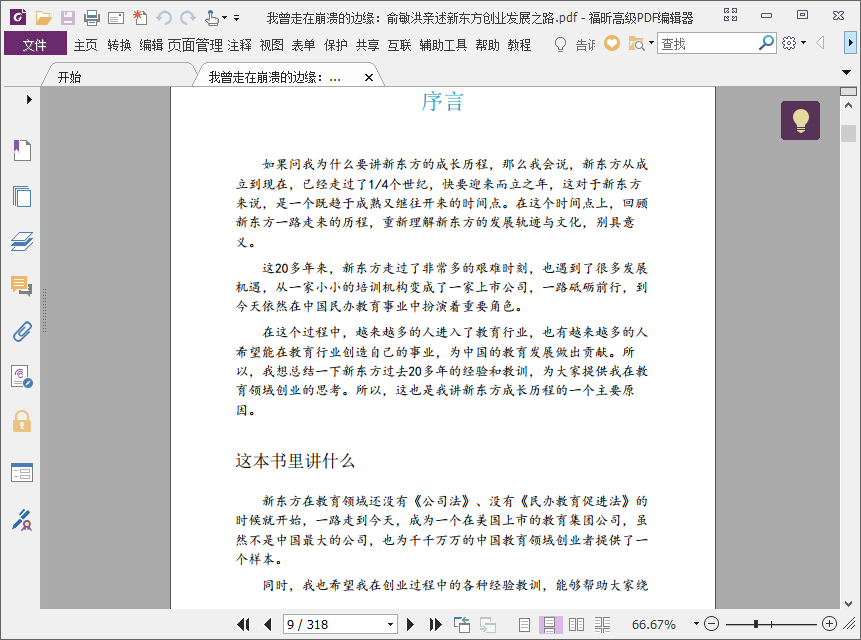Open the signature certificate pen panel
This screenshot has height=640, width=861.
(x=22, y=520)
